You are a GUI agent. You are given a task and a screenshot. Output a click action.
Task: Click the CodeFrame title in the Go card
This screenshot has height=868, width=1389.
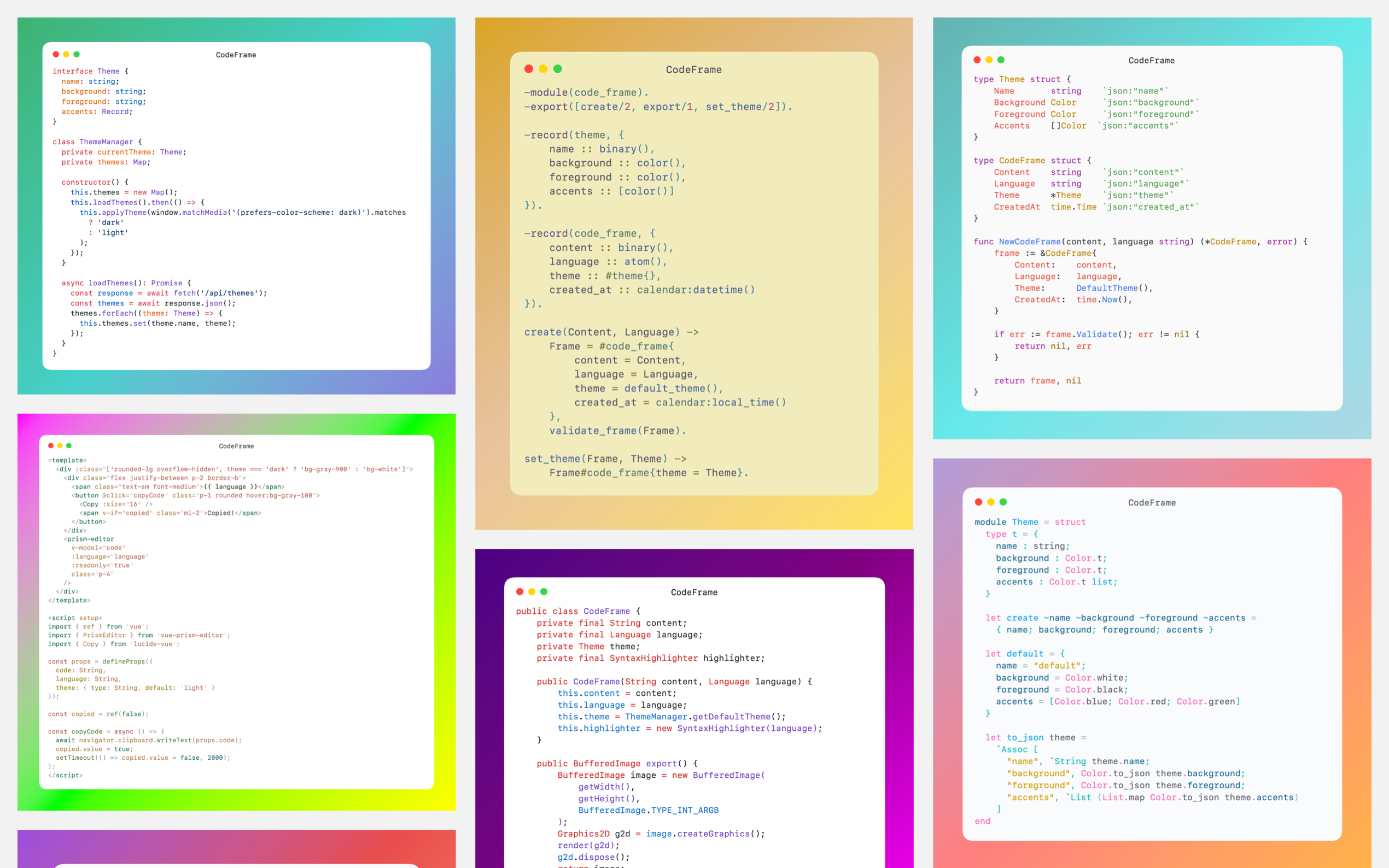(1151, 60)
